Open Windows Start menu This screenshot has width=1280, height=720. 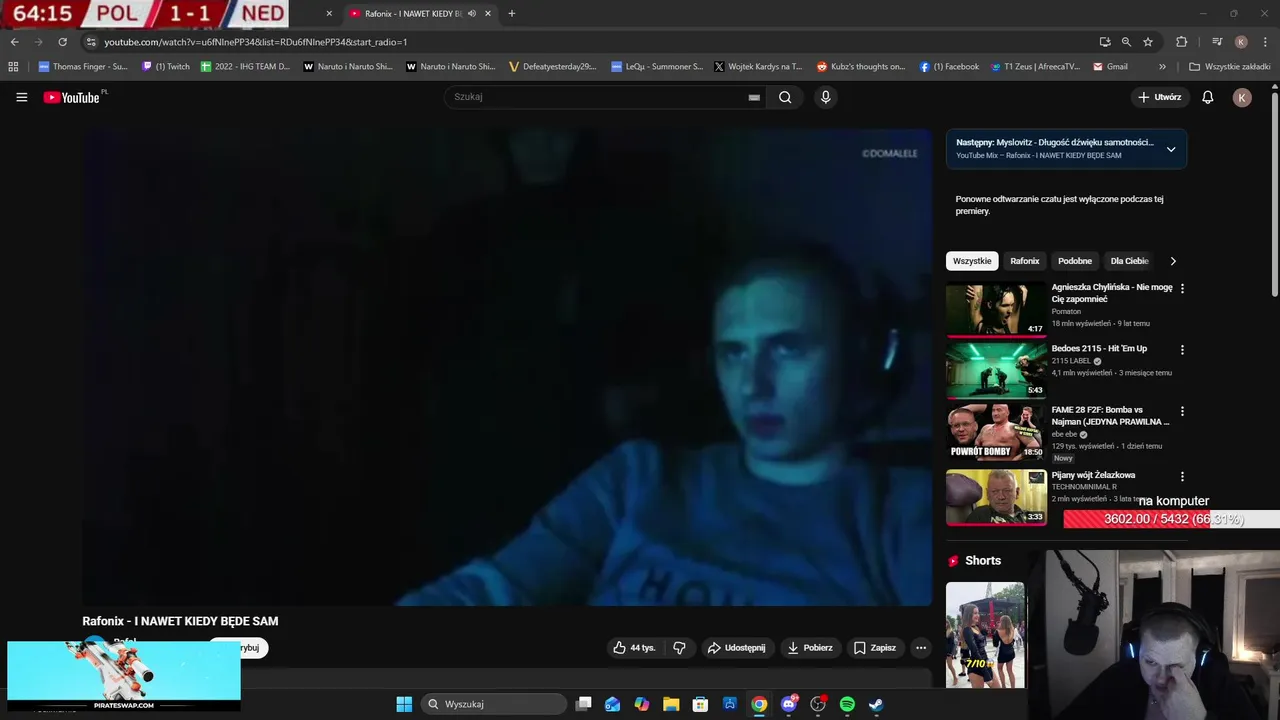pos(404,704)
